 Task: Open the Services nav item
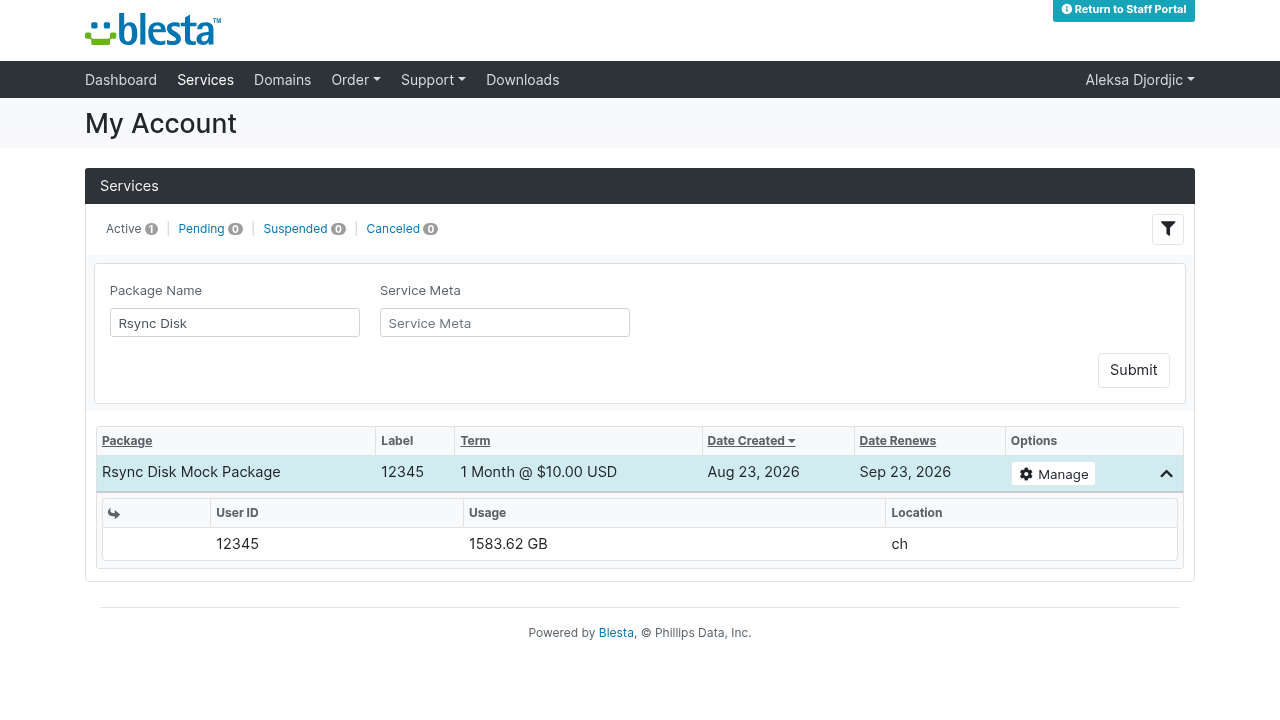[x=205, y=80]
